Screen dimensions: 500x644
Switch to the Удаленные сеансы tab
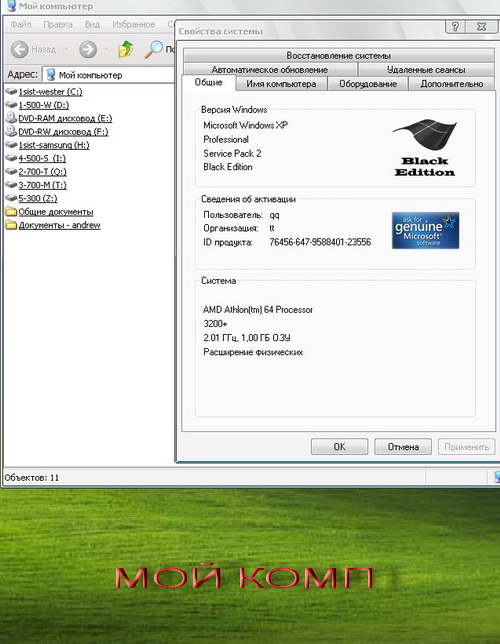[426, 69]
